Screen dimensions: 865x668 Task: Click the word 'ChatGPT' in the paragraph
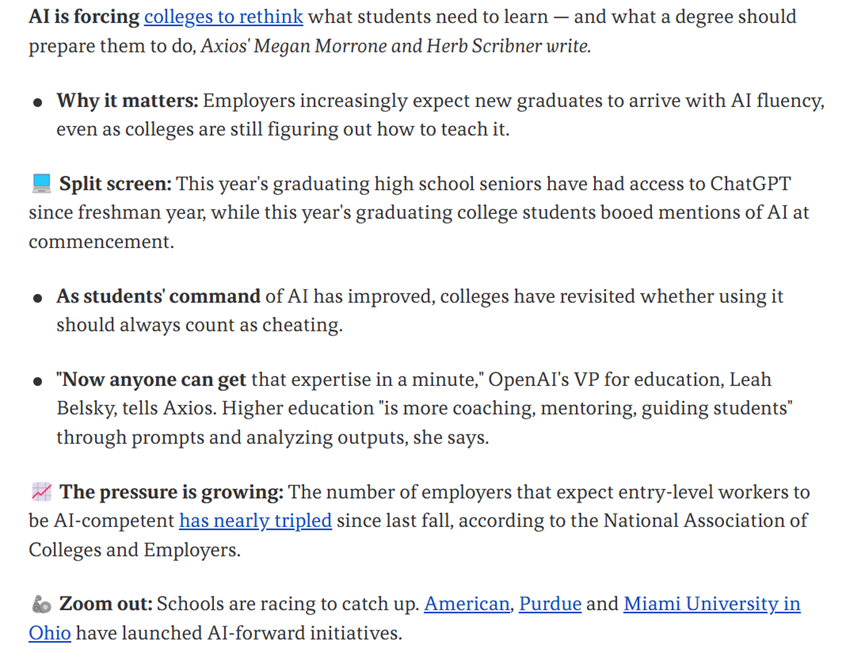click(x=750, y=184)
